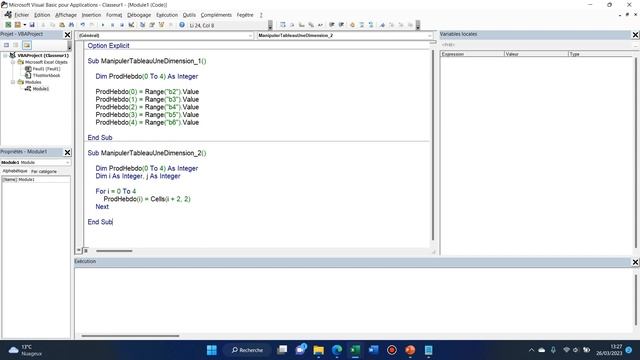640x360 pixels.
Task: Close the Exécution panel
Action: tap(636, 262)
